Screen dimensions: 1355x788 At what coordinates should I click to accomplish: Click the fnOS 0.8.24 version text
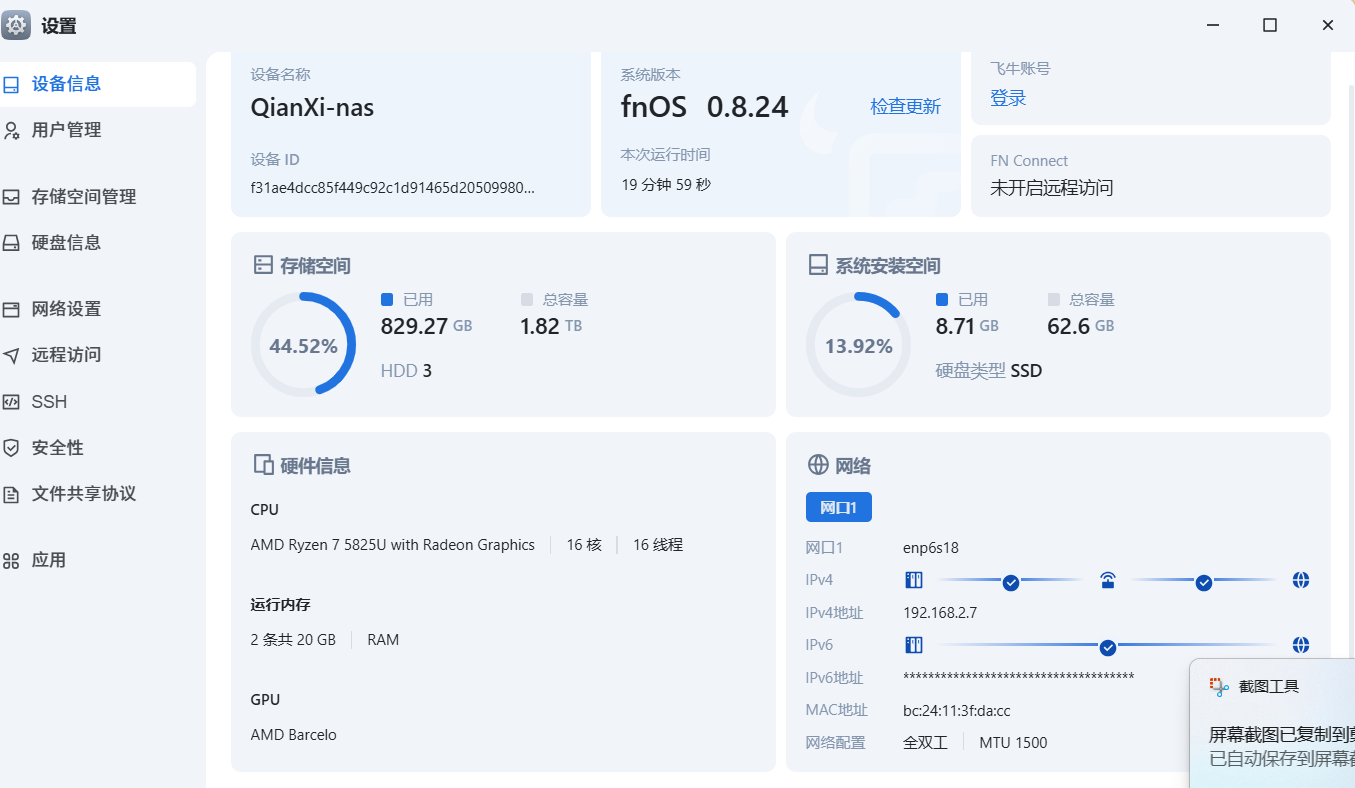point(705,107)
